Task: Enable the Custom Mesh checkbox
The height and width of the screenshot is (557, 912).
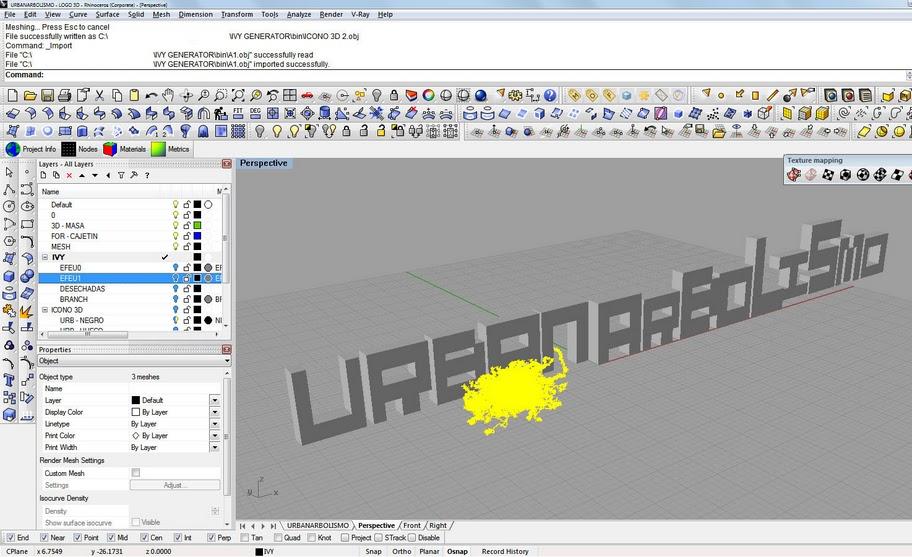Action: tap(136, 473)
